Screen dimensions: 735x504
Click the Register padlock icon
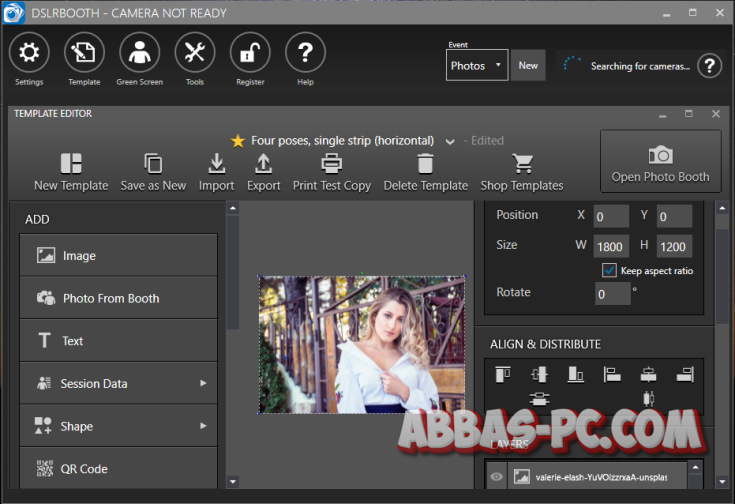(250, 53)
